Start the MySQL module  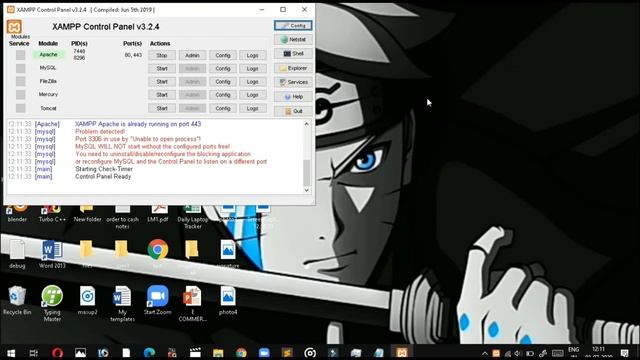click(162, 69)
